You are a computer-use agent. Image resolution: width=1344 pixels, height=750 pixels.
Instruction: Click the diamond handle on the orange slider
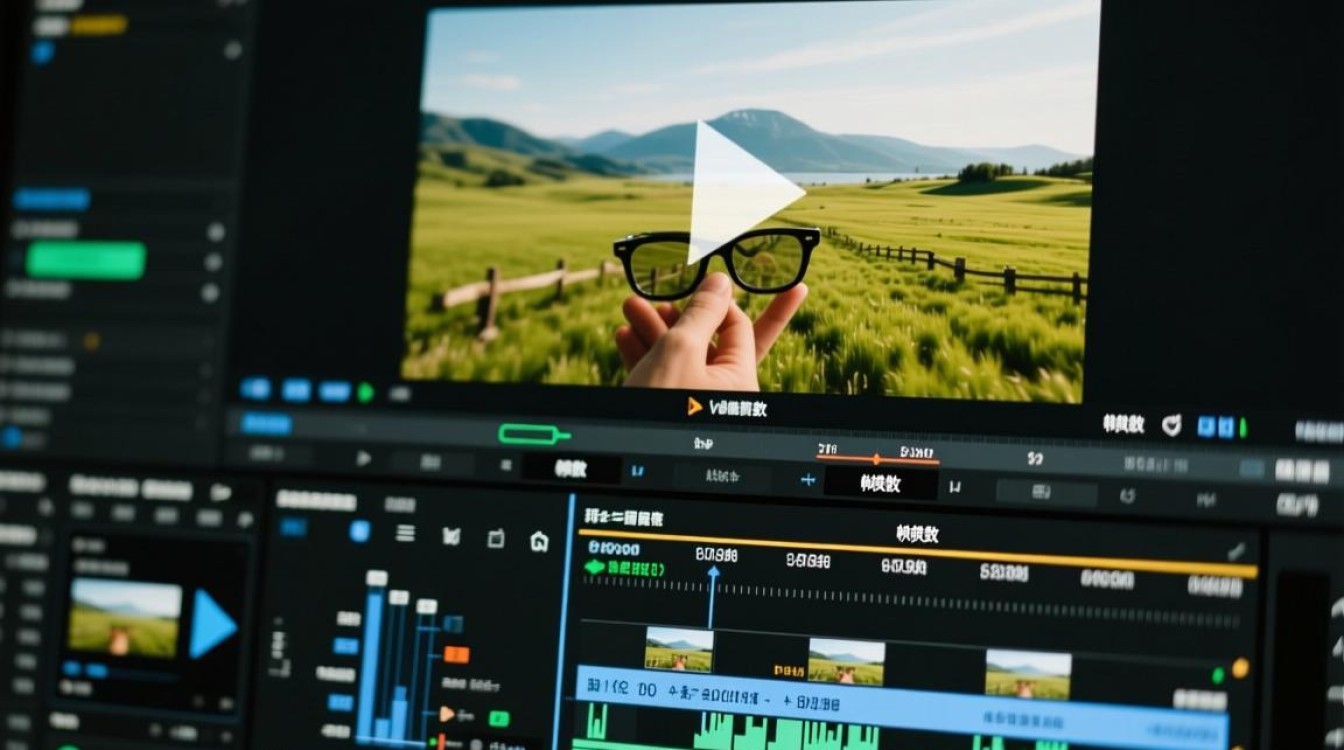point(876,459)
